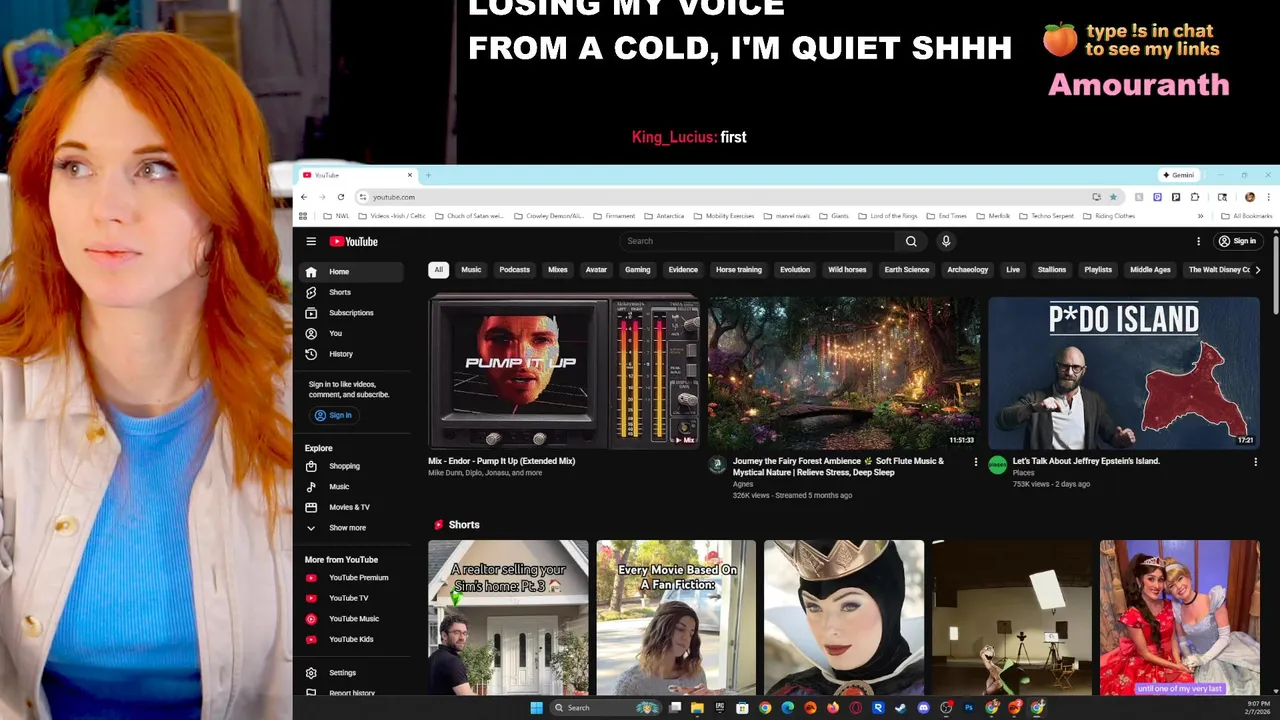Screen dimensions: 1280x720
Task: Select the Mixes category chip
Action: coord(558,270)
